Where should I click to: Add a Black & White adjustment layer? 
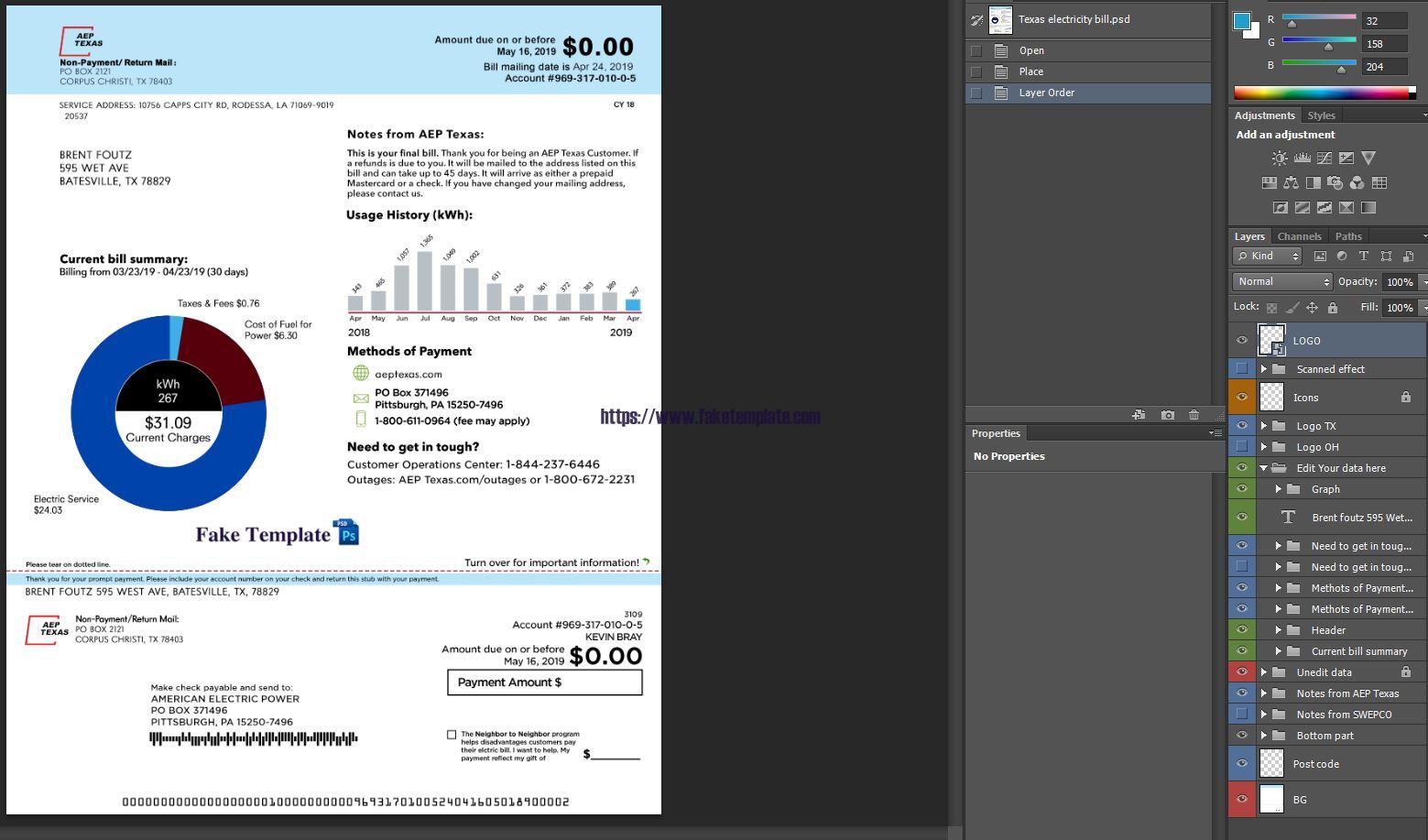(x=1314, y=182)
